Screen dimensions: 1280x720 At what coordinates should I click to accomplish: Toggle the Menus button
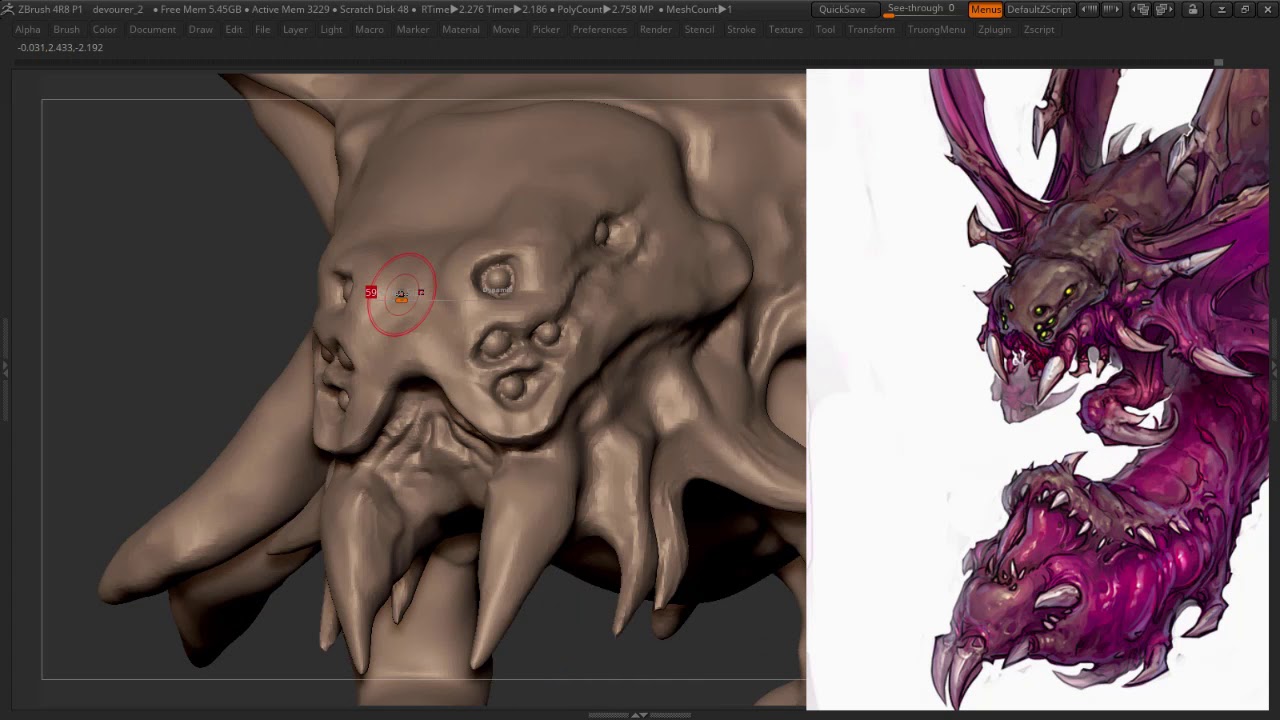pos(985,9)
